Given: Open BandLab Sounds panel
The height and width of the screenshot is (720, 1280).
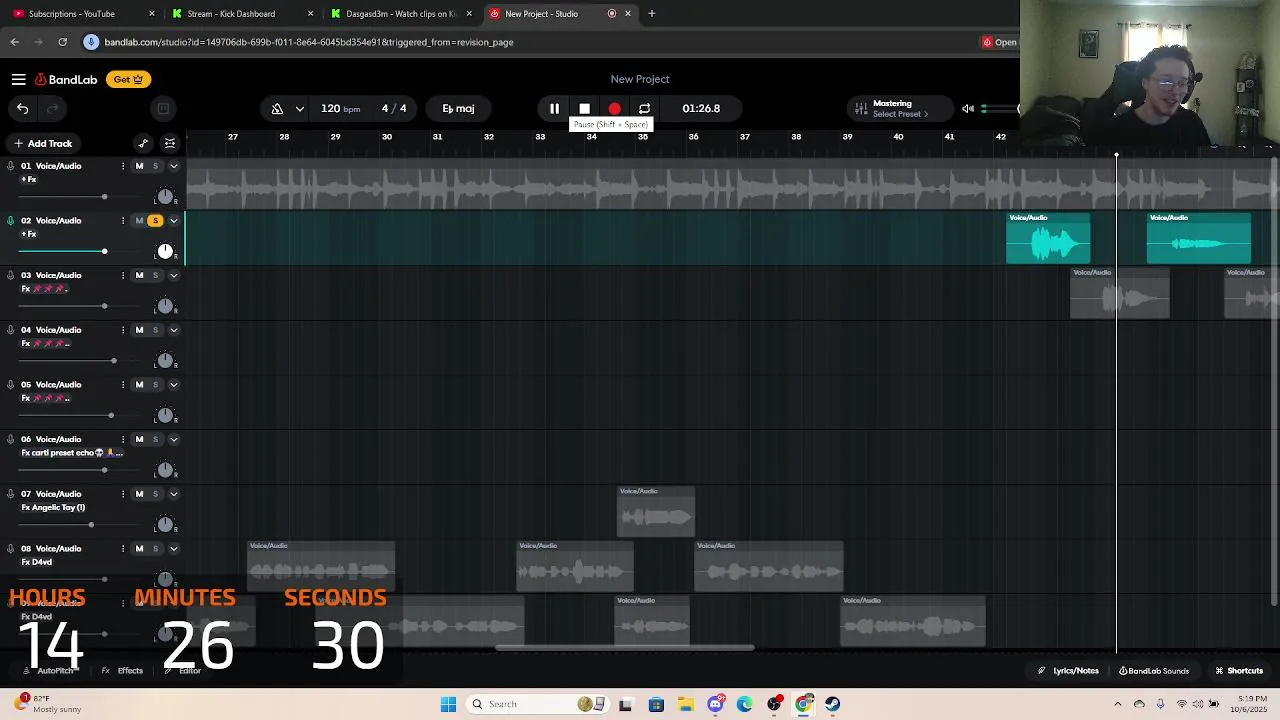Looking at the screenshot, I should pyautogui.click(x=1154, y=671).
